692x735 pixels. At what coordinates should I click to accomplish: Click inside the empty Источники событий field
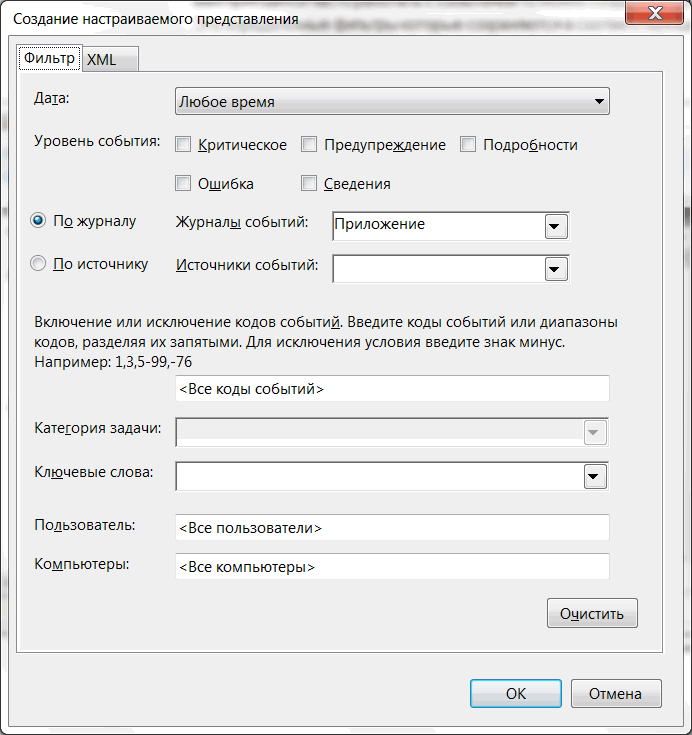click(x=438, y=269)
